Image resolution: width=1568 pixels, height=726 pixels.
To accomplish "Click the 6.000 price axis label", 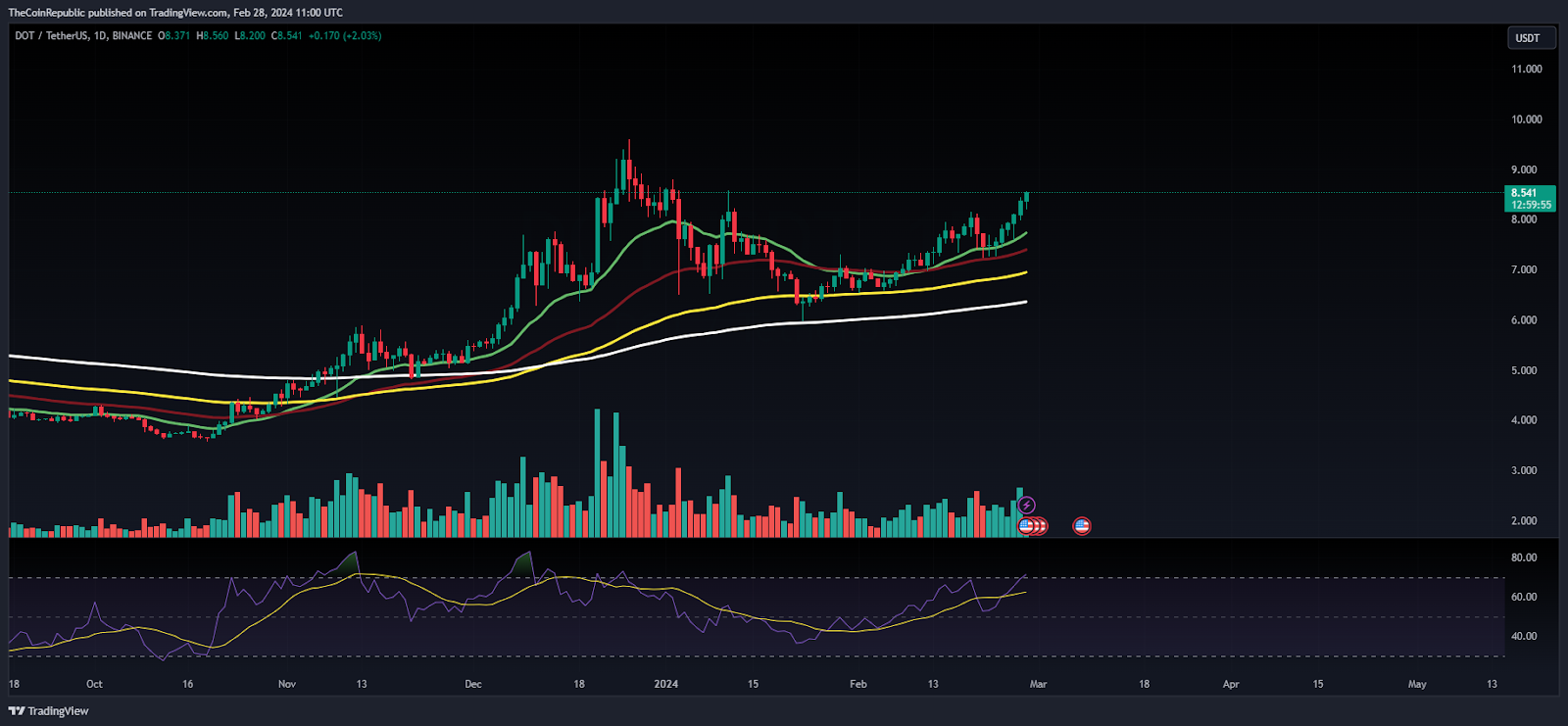I will [x=1524, y=320].
